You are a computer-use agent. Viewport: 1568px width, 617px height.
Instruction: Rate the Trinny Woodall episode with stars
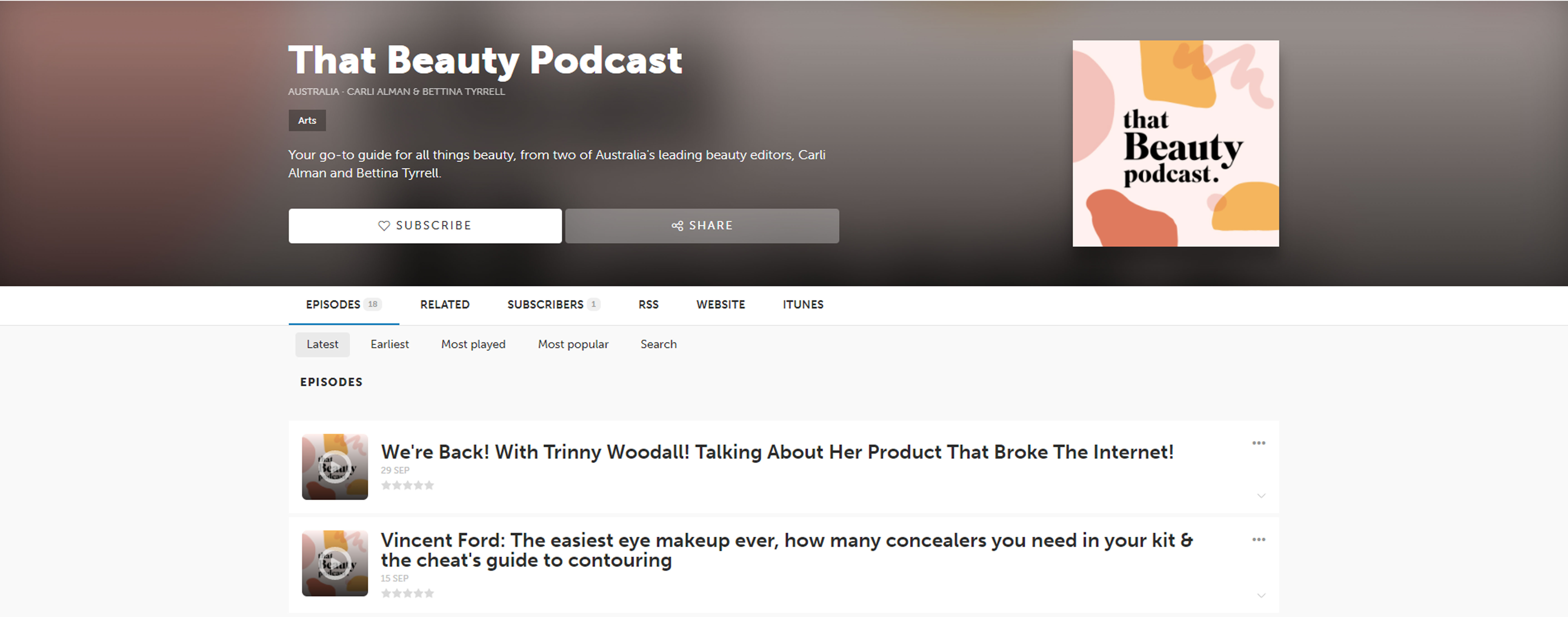407,485
